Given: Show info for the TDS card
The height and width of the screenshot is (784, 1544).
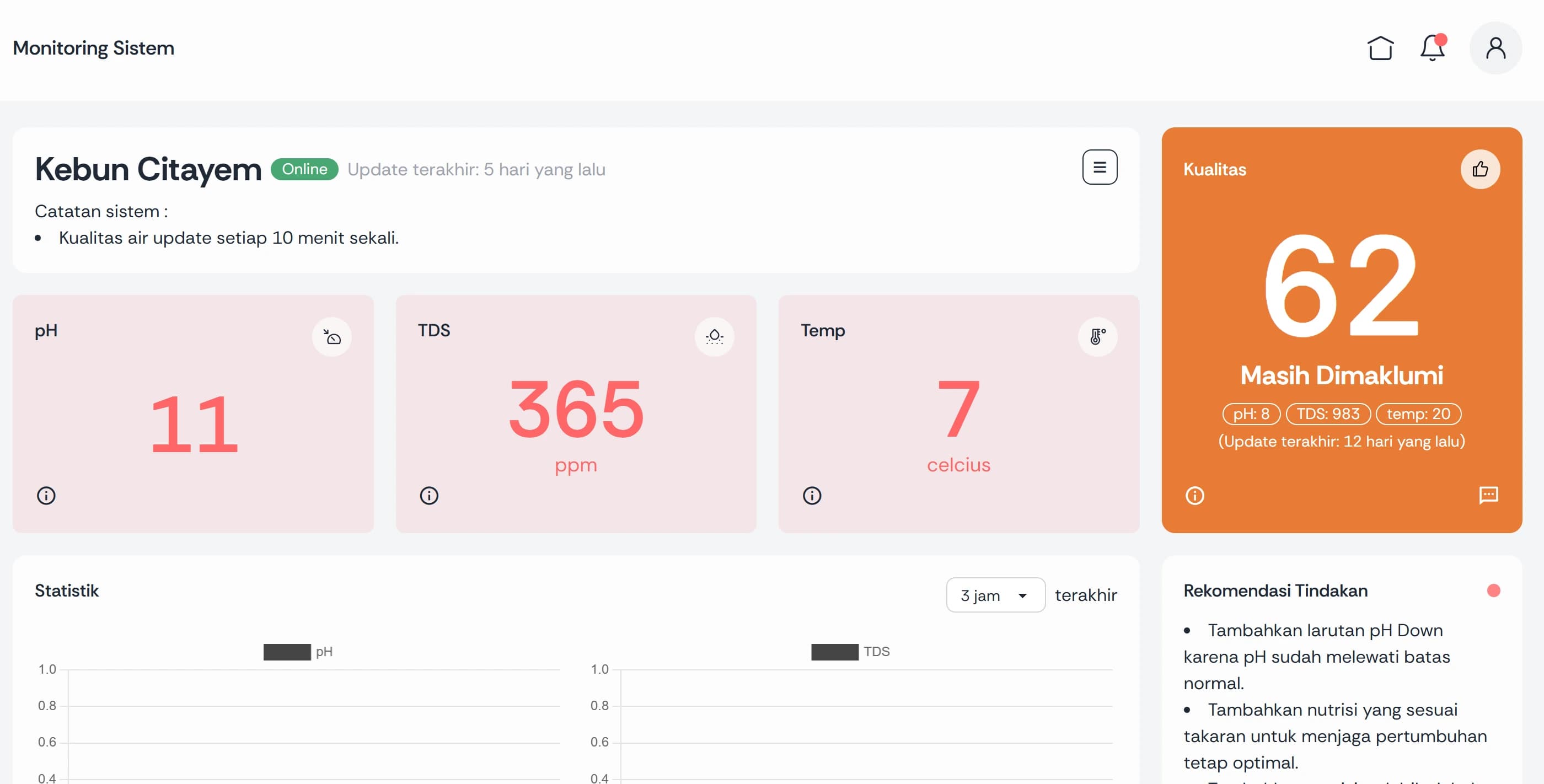Looking at the screenshot, I should (x=429, y=496).
